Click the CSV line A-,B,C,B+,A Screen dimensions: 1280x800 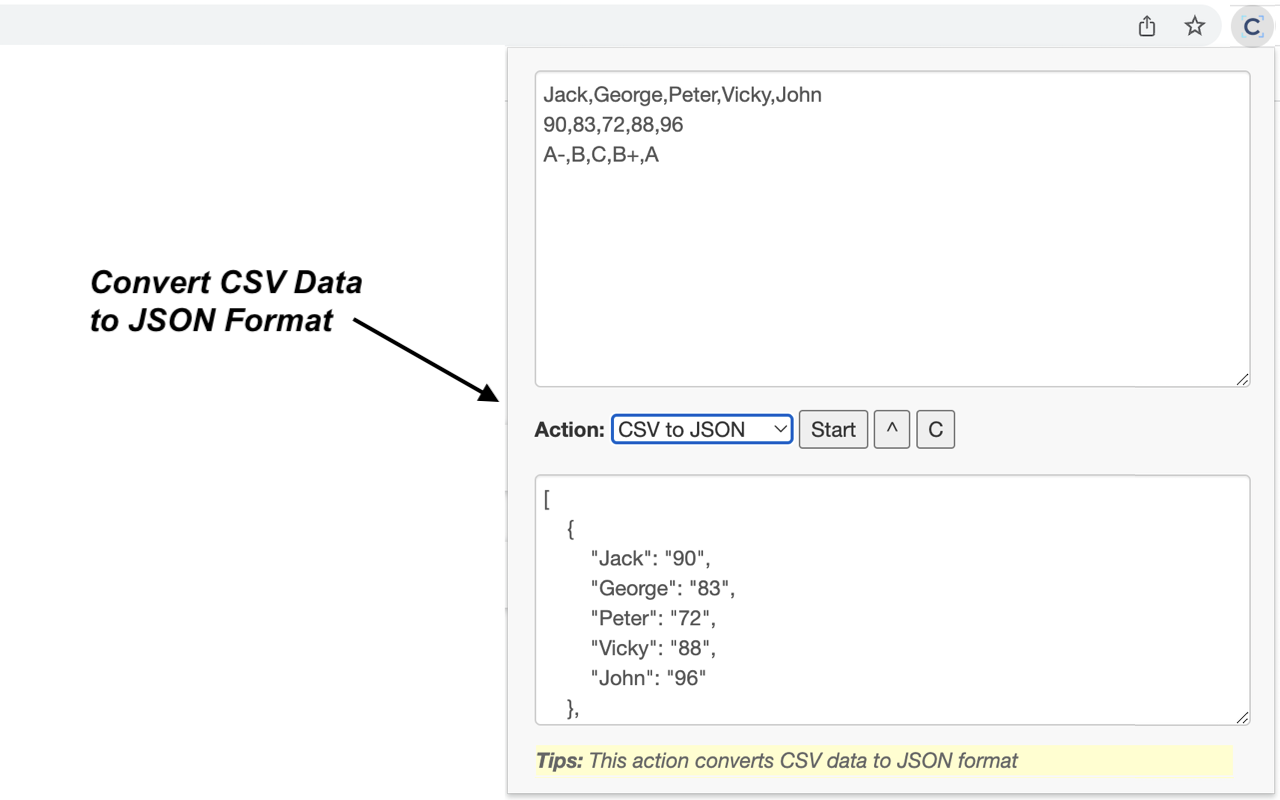point(601,155)
